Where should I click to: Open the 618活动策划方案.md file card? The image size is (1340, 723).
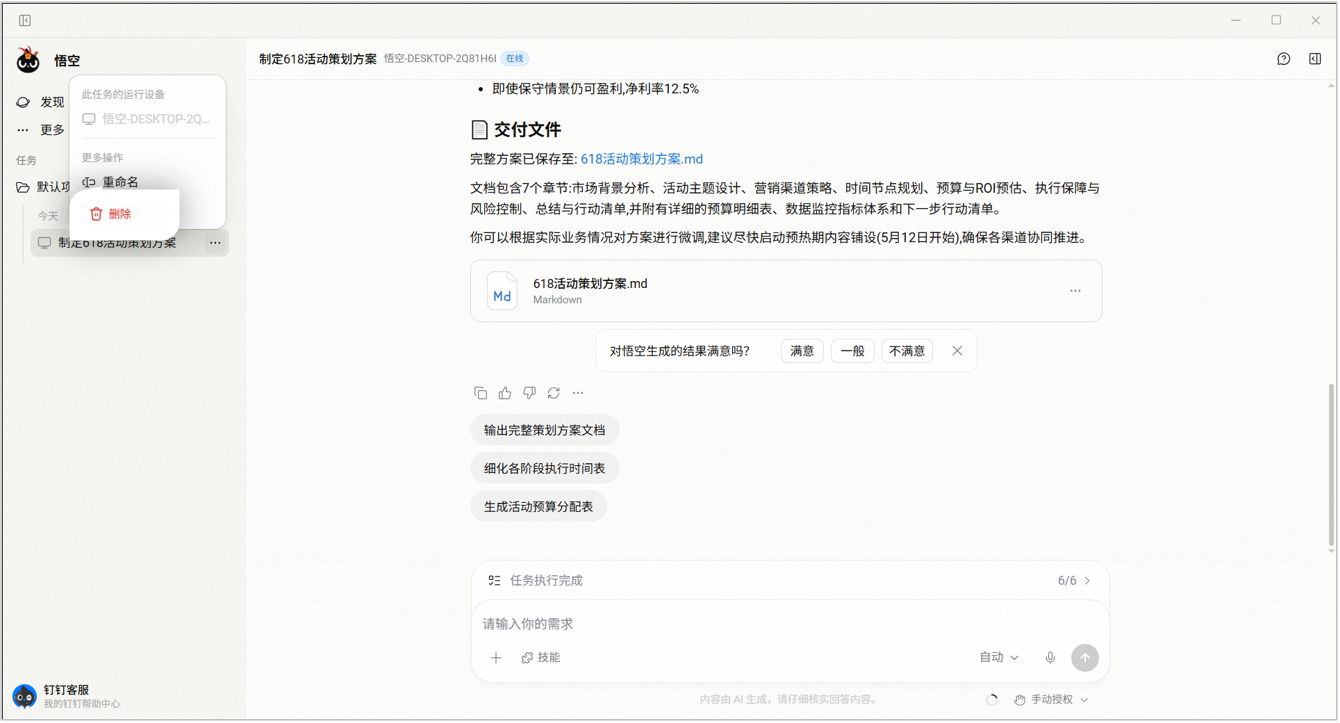pyautogui.click(x=786, y=291)
